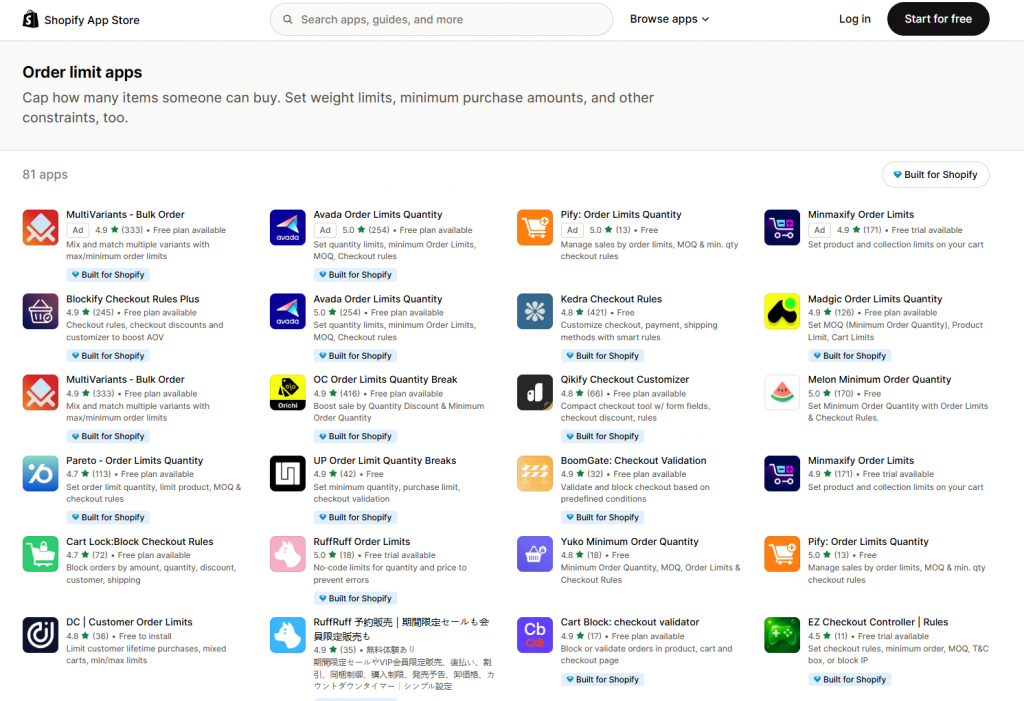Toggle the Built for Shopify filter
1024x701 pixels.
coord(935,174)
